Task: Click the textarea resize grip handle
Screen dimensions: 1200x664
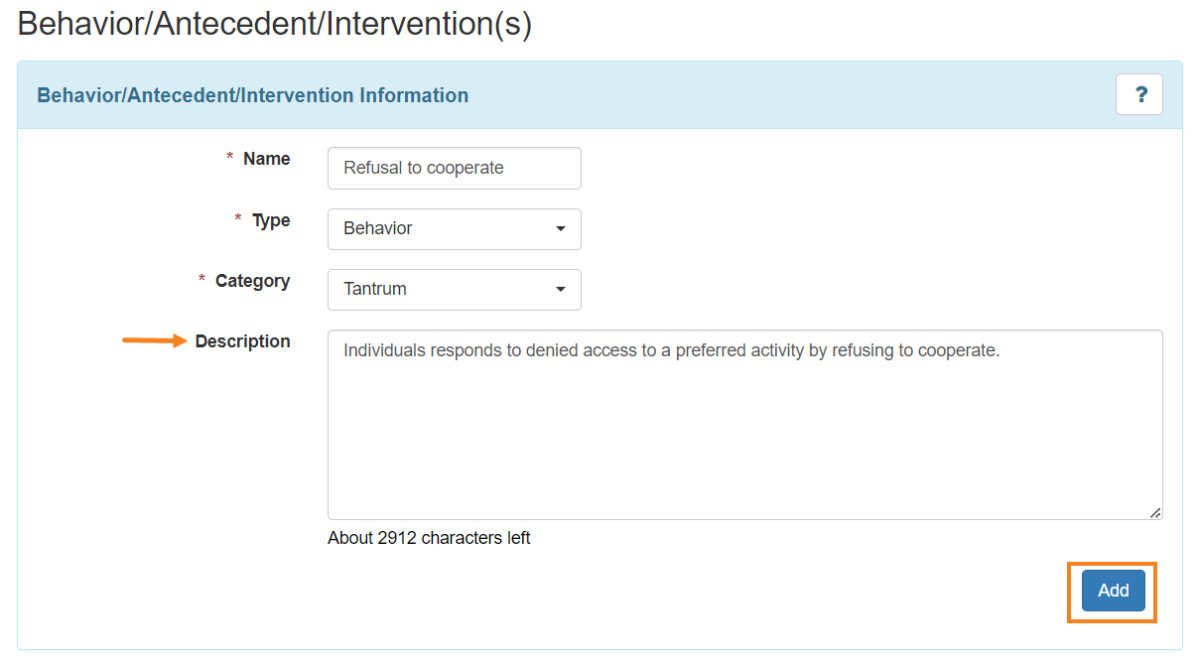Action: pyautogui.click(x=1155, y=513)
